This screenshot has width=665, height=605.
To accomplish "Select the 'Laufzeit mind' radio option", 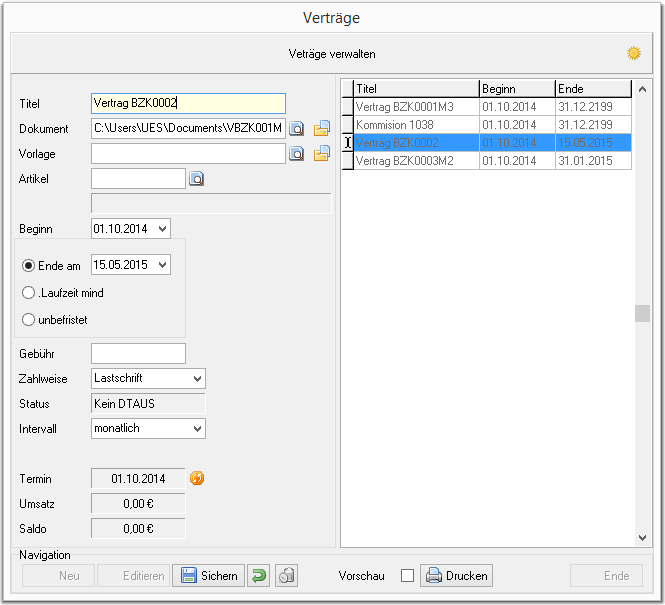I will point(28,293).
